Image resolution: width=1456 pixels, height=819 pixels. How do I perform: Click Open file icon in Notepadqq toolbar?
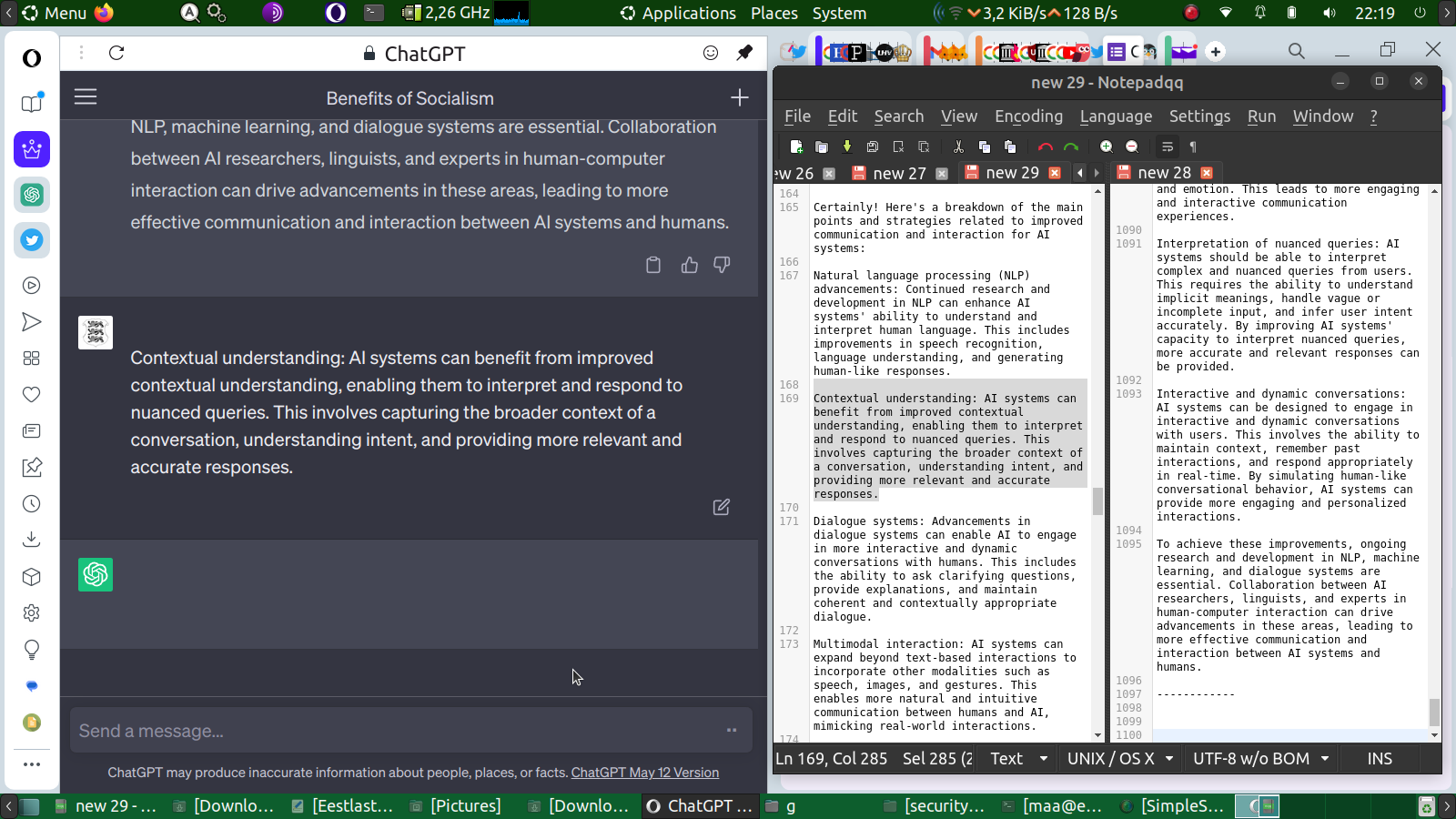click(822, 147)
